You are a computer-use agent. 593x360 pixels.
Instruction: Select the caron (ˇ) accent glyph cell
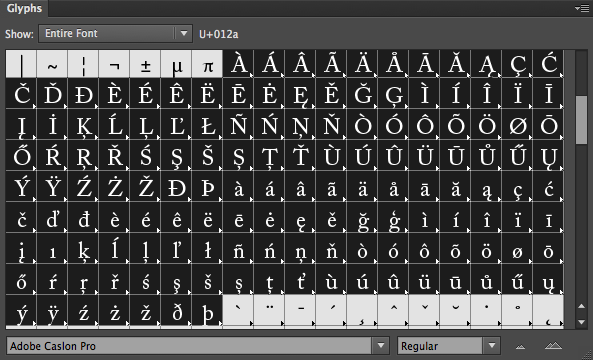point(424,311)
